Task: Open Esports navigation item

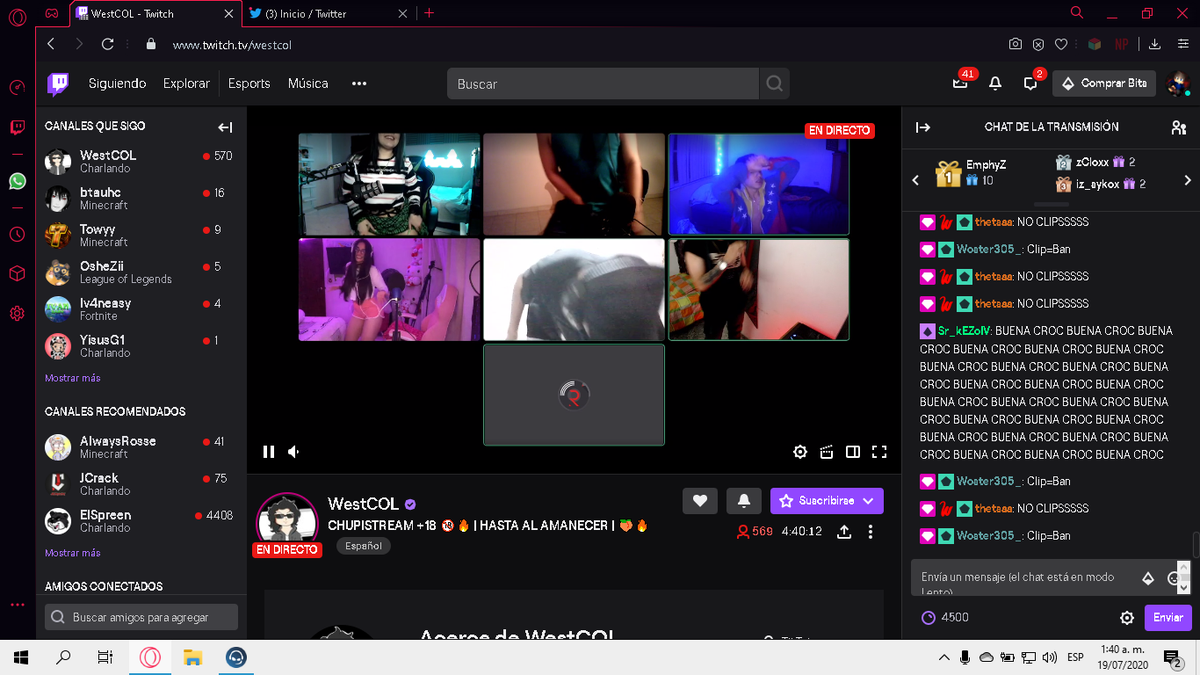Action: click(249, 84)
